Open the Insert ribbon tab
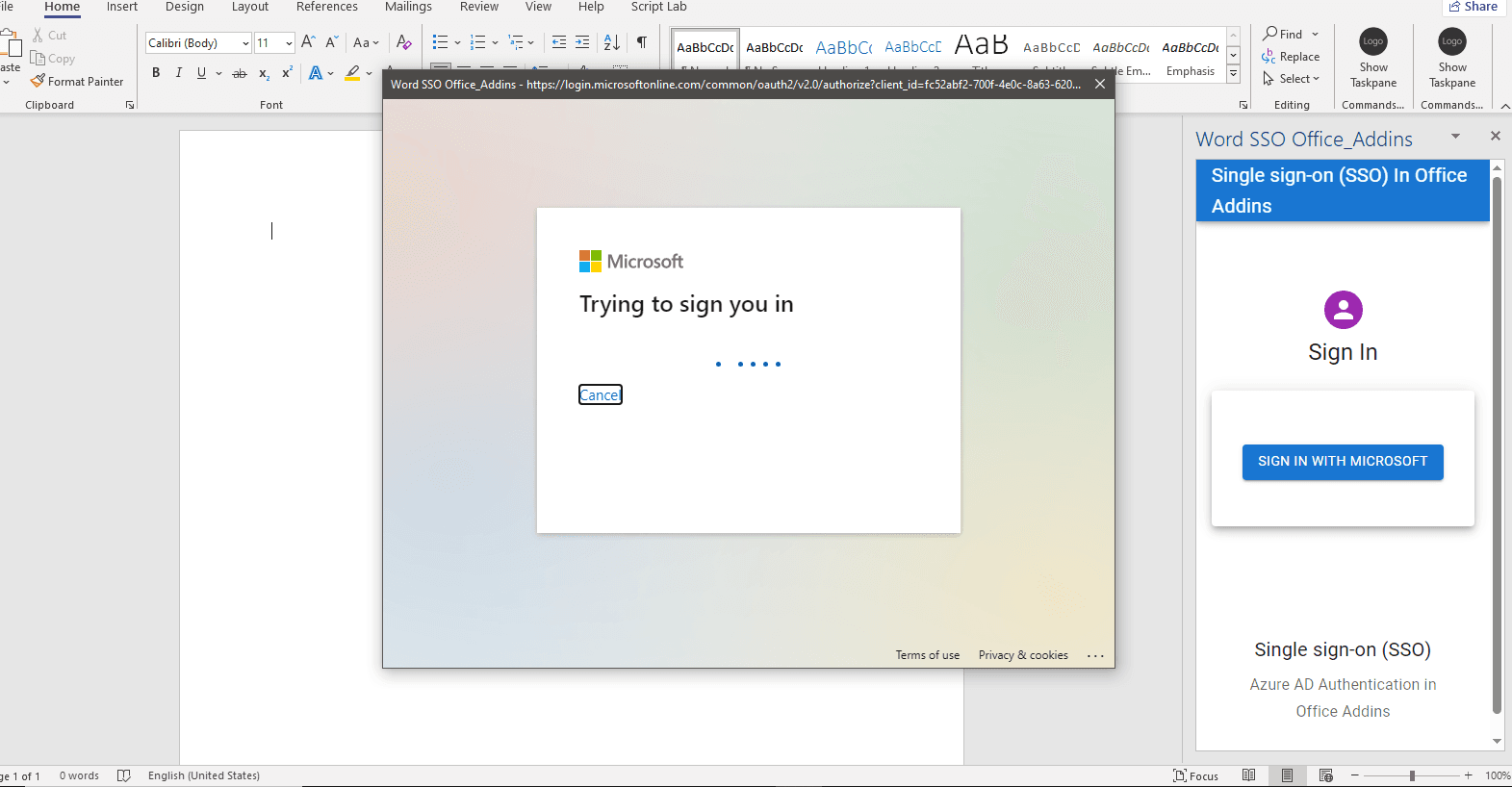 point(122,7)
